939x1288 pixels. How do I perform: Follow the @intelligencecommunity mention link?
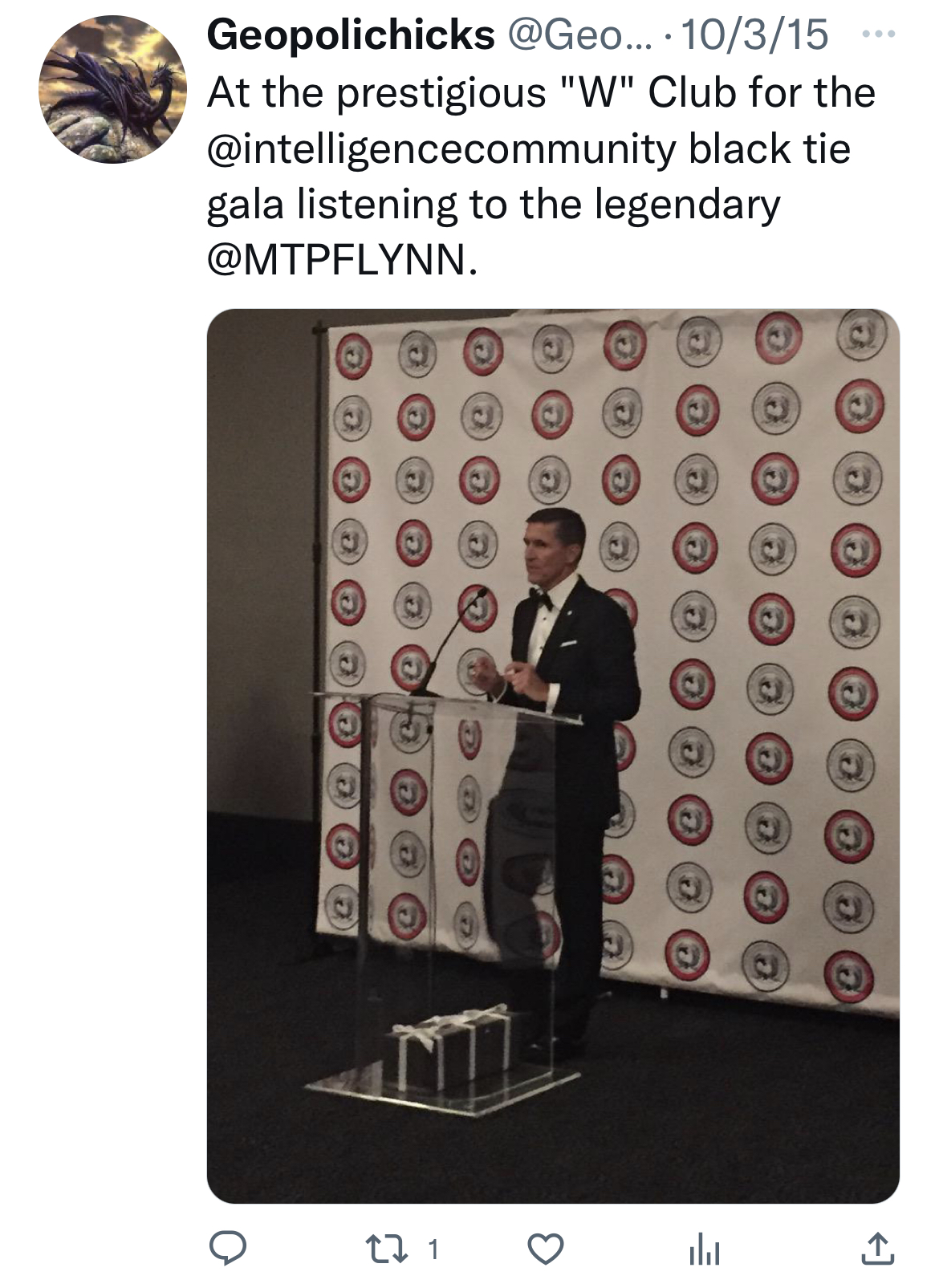[x=442, y=149]
